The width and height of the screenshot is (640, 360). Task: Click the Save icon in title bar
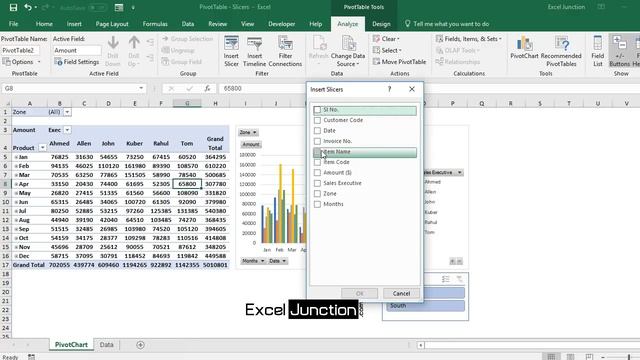point(13,7)
